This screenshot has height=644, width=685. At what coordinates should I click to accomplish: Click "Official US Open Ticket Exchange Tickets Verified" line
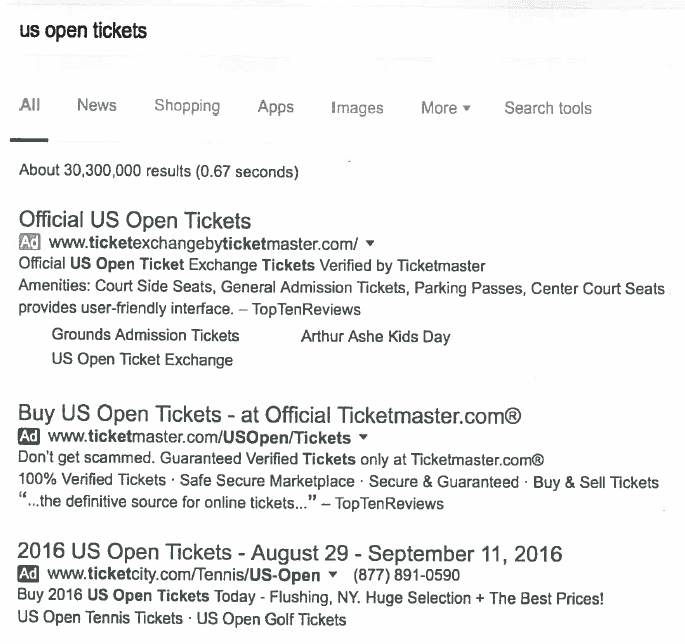tap(252, 265)
